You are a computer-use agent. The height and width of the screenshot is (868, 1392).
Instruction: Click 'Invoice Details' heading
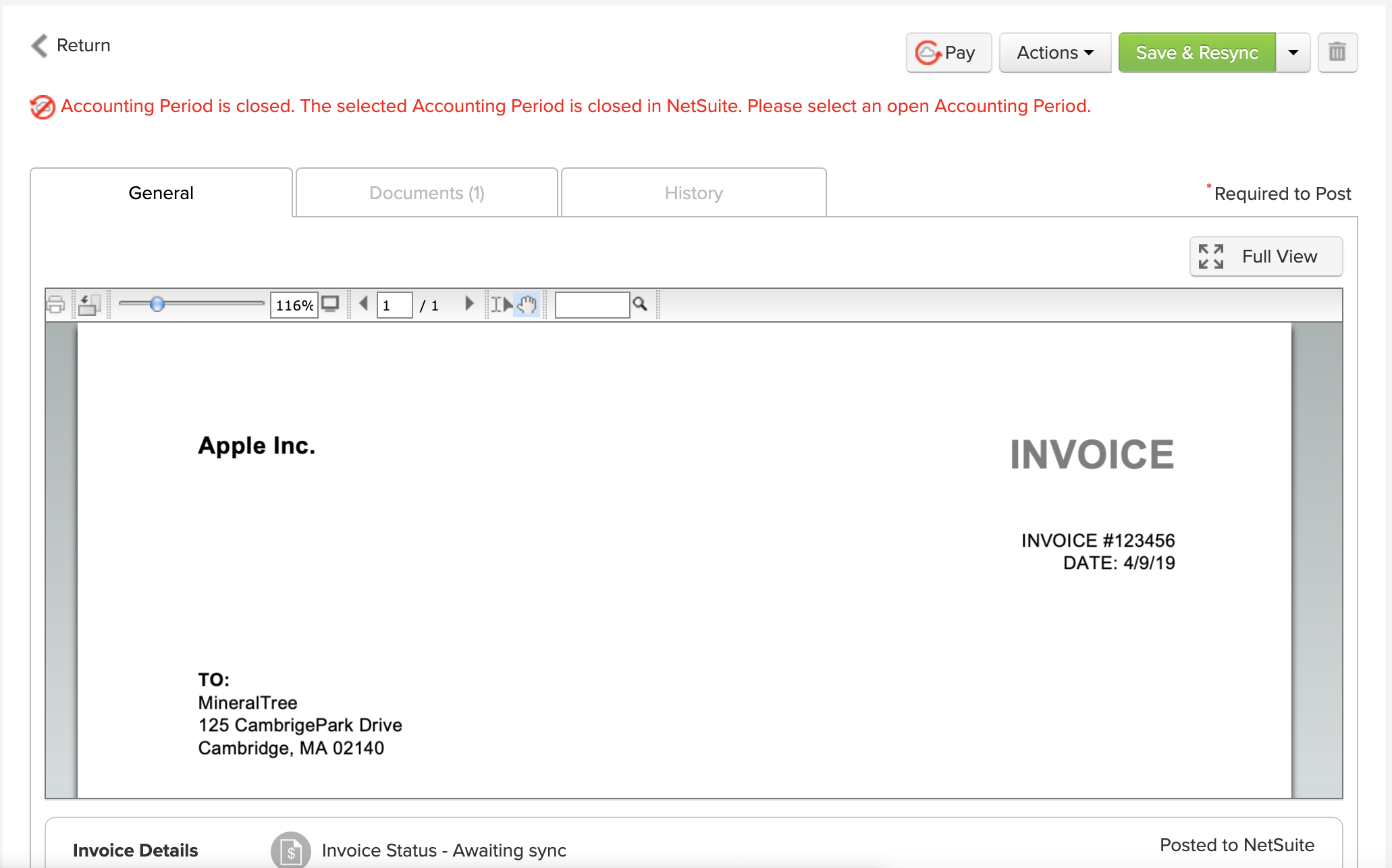click(x=135, y=850)
